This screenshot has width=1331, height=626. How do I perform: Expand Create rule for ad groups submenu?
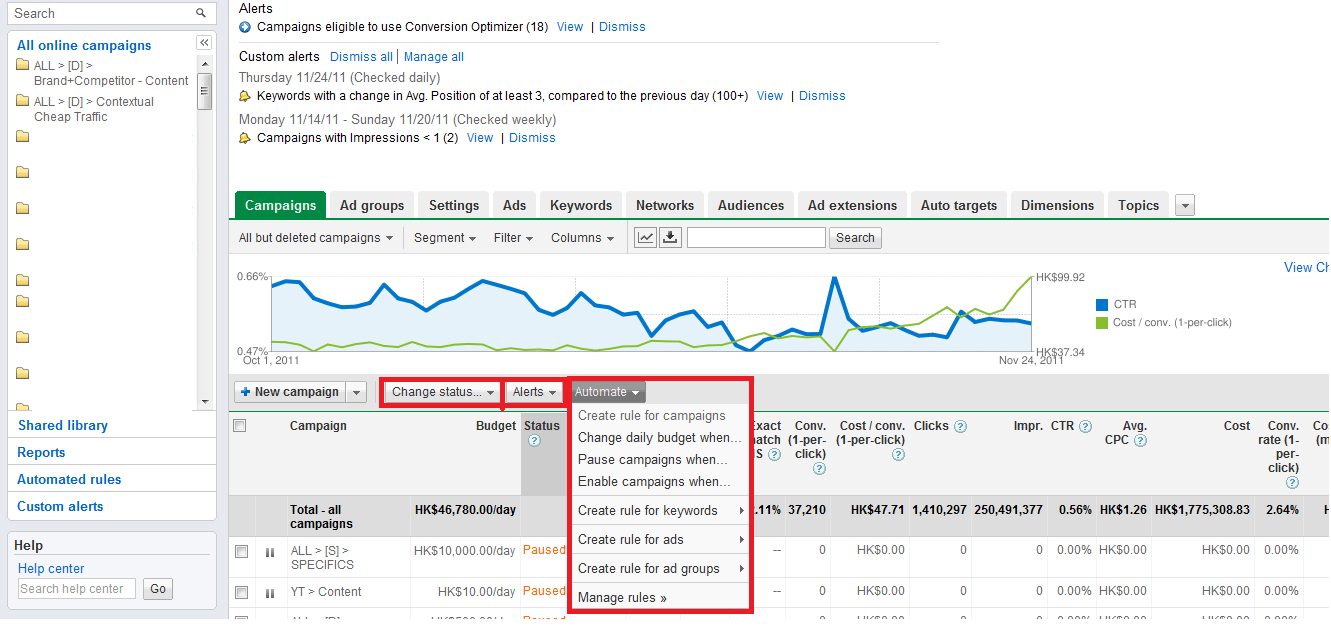tap(660, 569)
